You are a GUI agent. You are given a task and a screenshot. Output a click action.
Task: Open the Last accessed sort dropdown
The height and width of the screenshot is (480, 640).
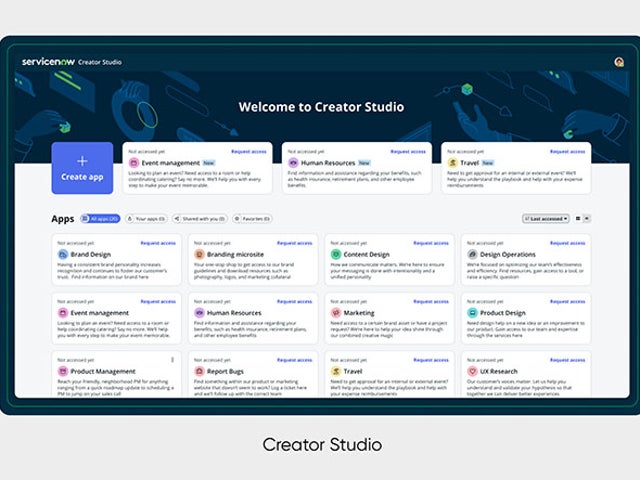[x=546, y=219]
